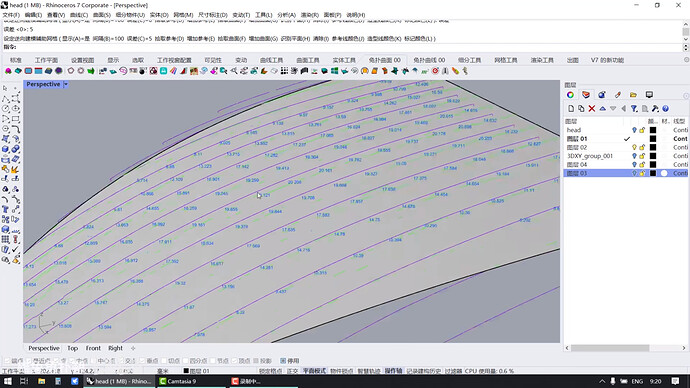
Task: Open the layer filter funnel icon
Action: click(x=634, y=109)
